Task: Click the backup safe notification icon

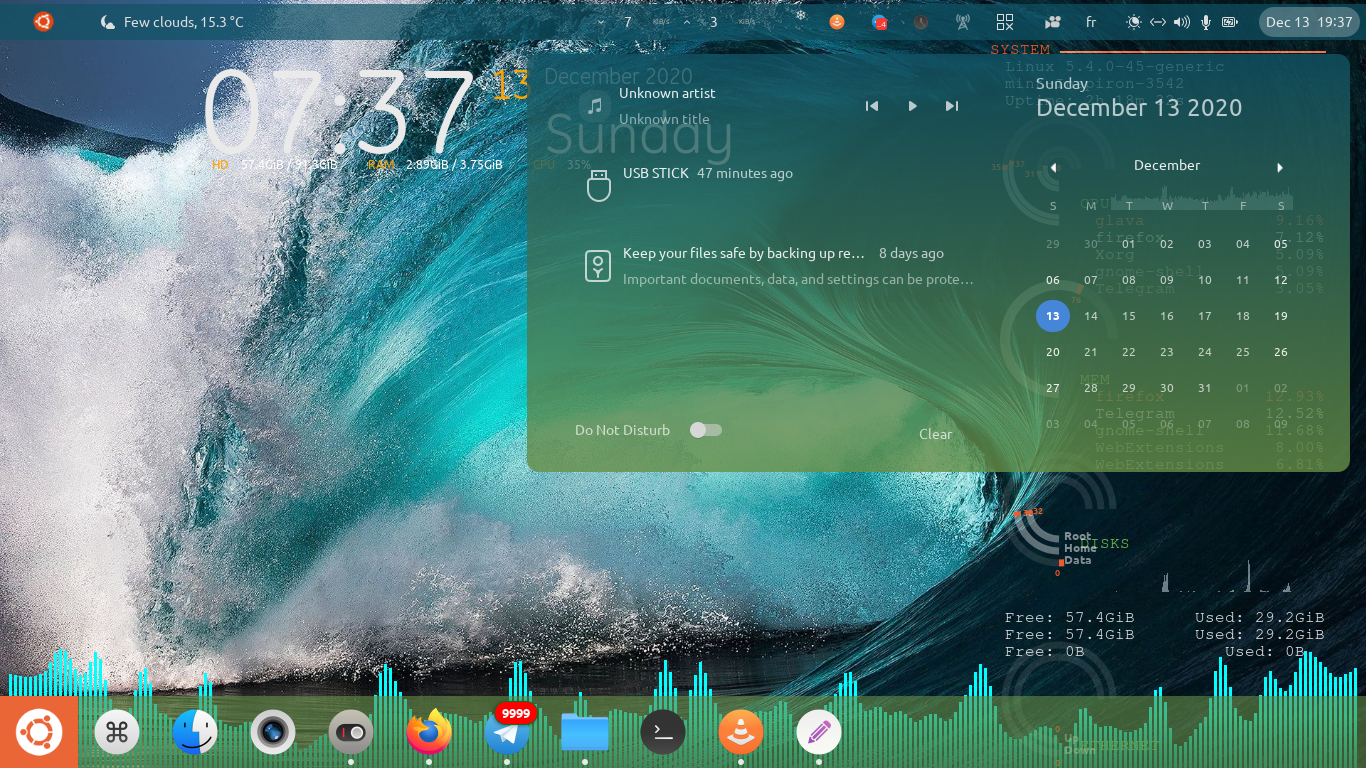Action: 598,266
